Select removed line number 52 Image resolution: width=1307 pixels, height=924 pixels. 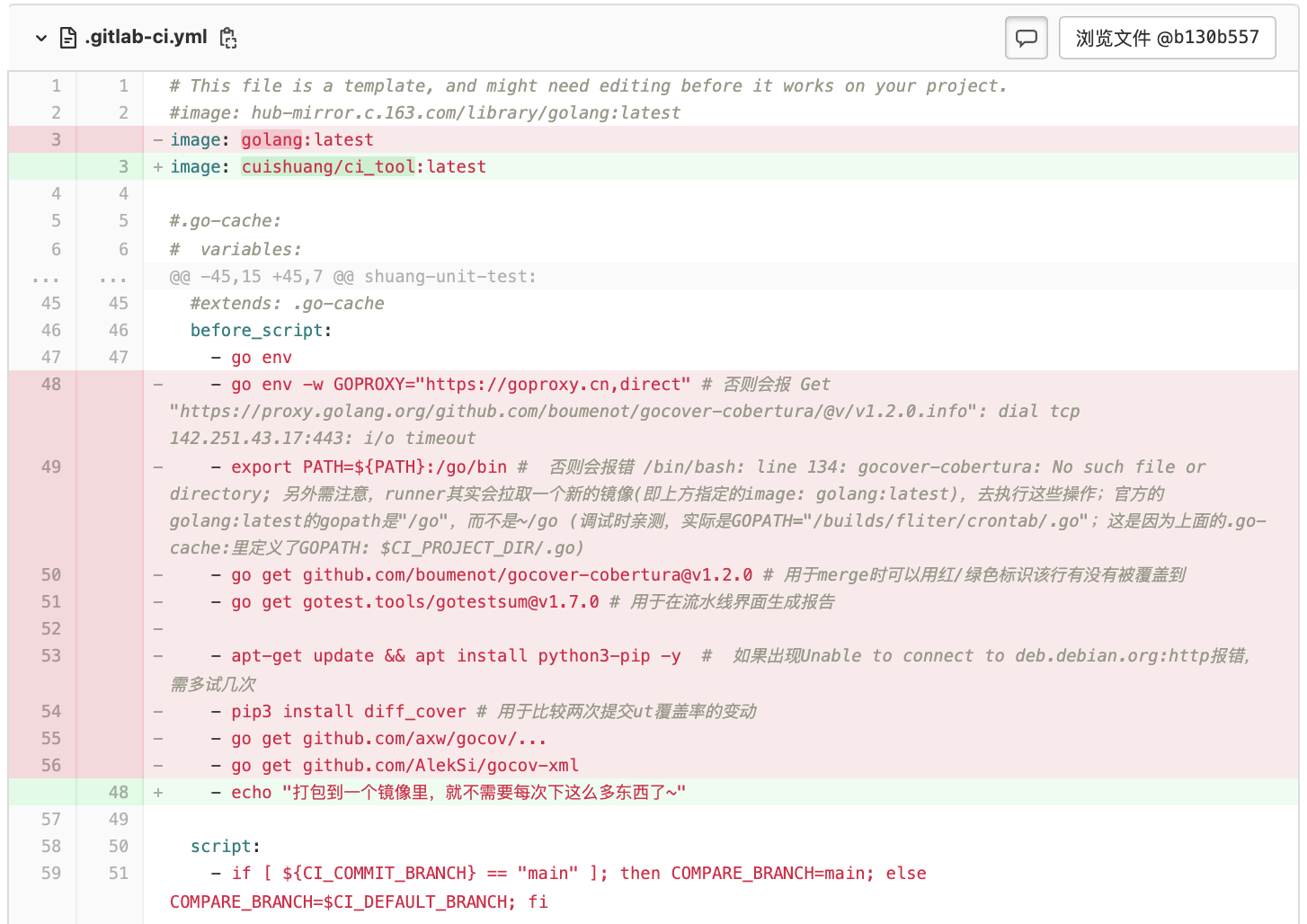(51, 628)
